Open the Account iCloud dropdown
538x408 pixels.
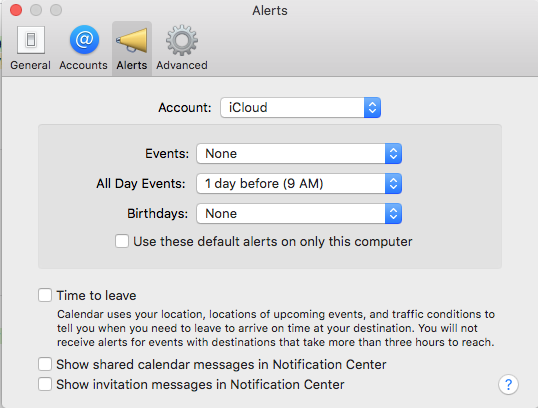tap(300, 107)
